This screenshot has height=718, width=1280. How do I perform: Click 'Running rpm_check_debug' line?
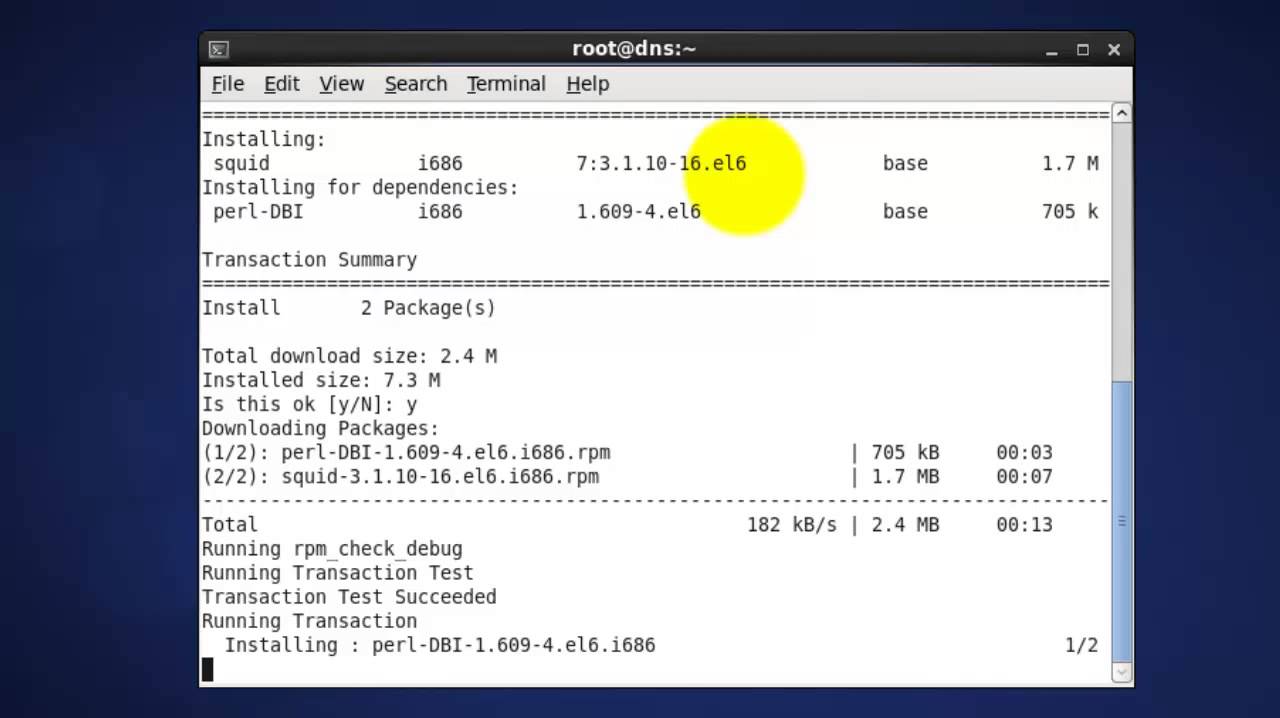pos(332,549)
